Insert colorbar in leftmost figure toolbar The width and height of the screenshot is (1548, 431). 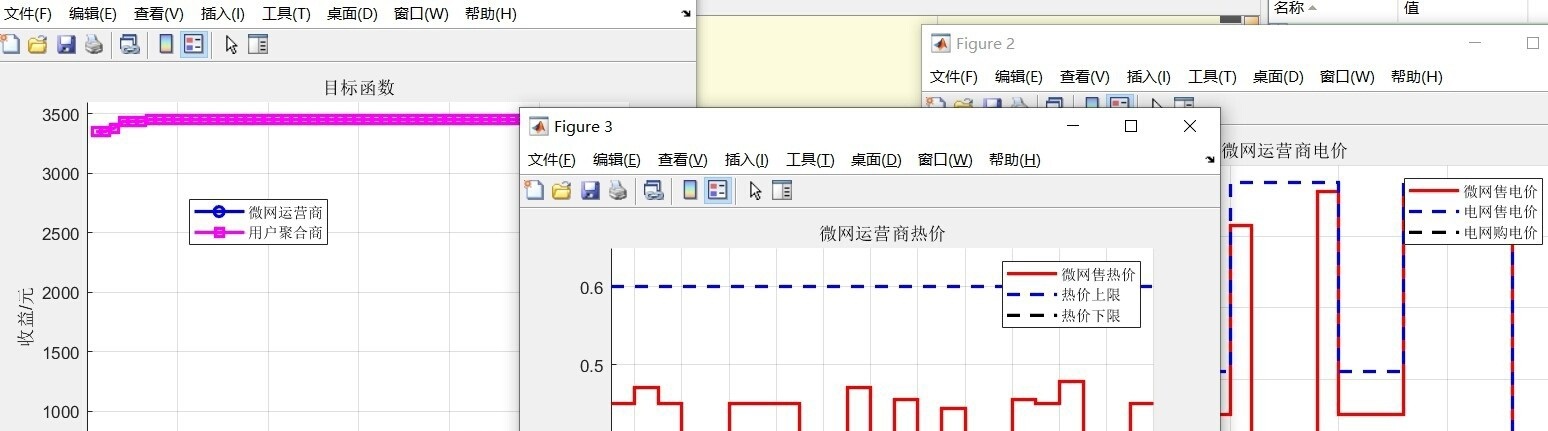click(x=166, y=44)
